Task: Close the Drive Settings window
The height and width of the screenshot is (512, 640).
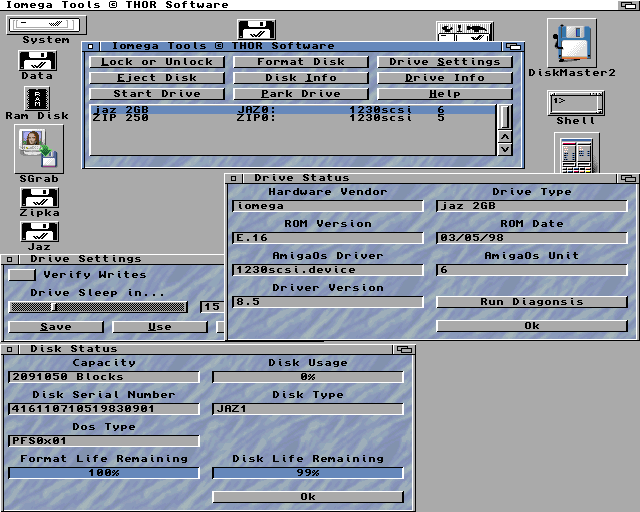Action: tap(9, 259)
